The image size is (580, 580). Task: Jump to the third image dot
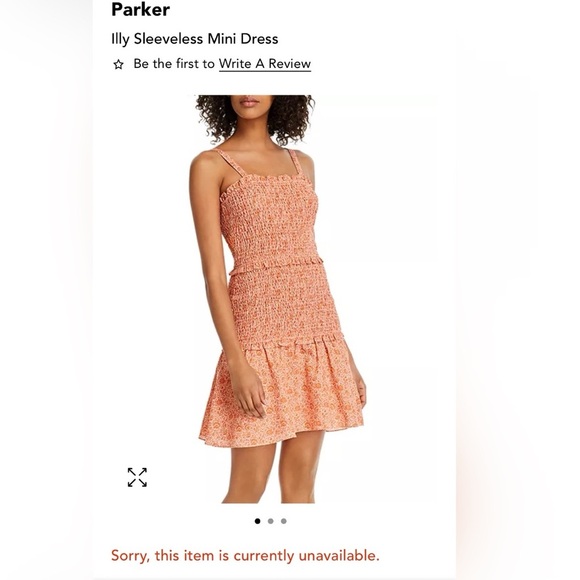[x=284, y=521]
